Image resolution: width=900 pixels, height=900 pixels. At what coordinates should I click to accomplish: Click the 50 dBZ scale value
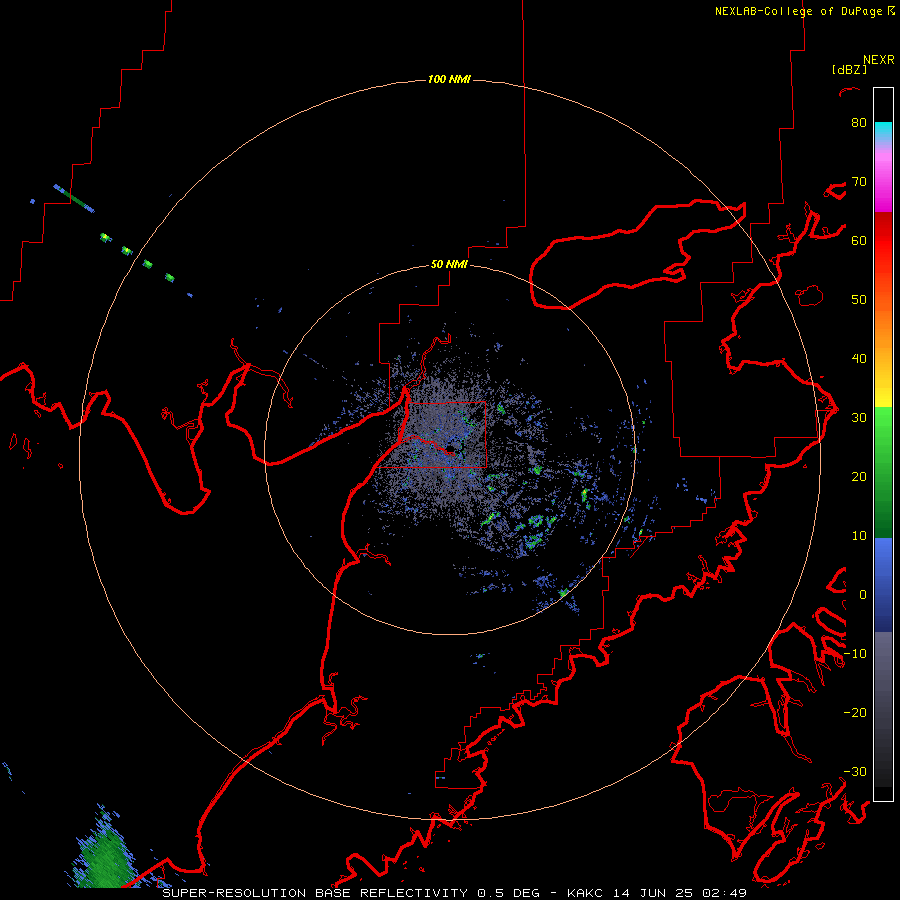coord(859,300)
